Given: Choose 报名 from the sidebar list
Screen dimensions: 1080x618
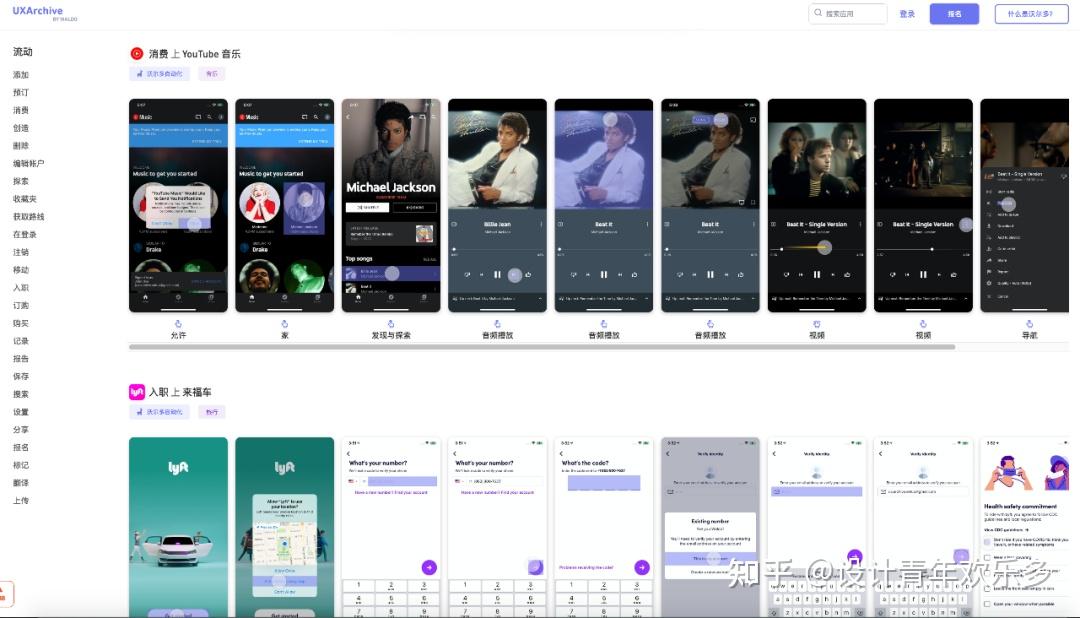Looking at the screenshot, I should [x=21, y=447].
